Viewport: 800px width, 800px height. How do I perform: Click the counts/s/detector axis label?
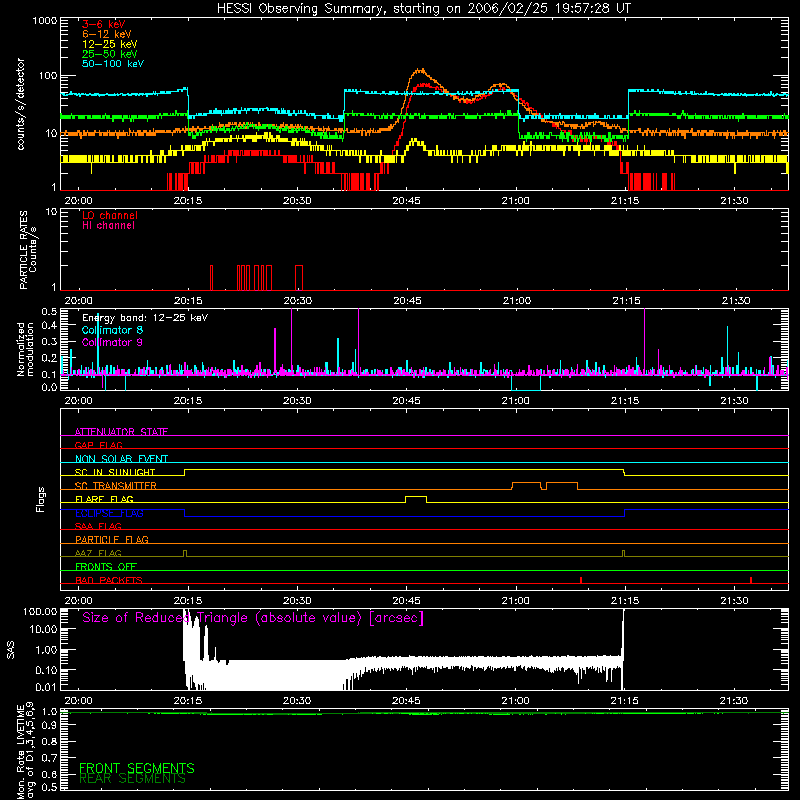tap(20, 104)
